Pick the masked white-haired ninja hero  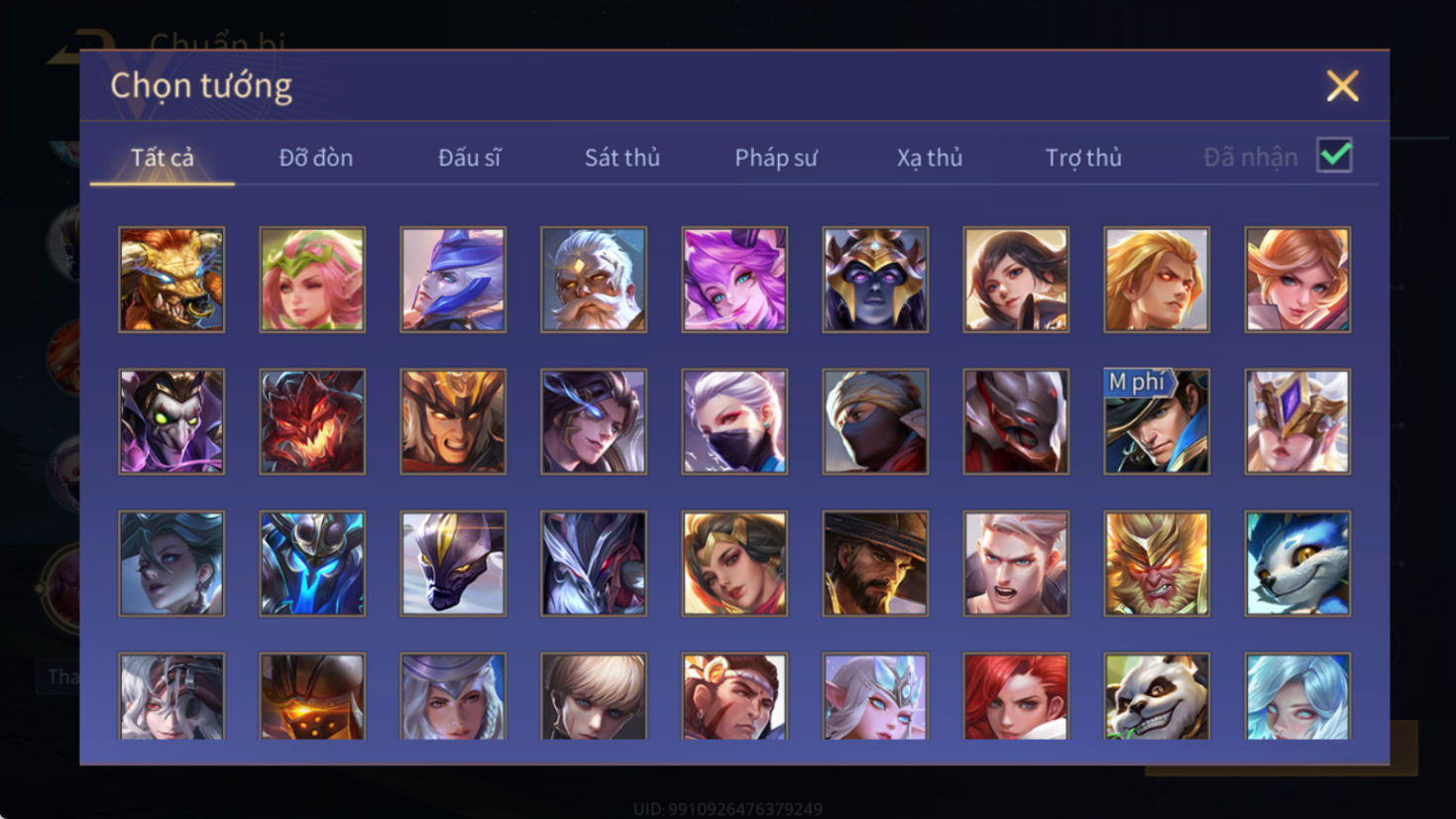(734, 421)
